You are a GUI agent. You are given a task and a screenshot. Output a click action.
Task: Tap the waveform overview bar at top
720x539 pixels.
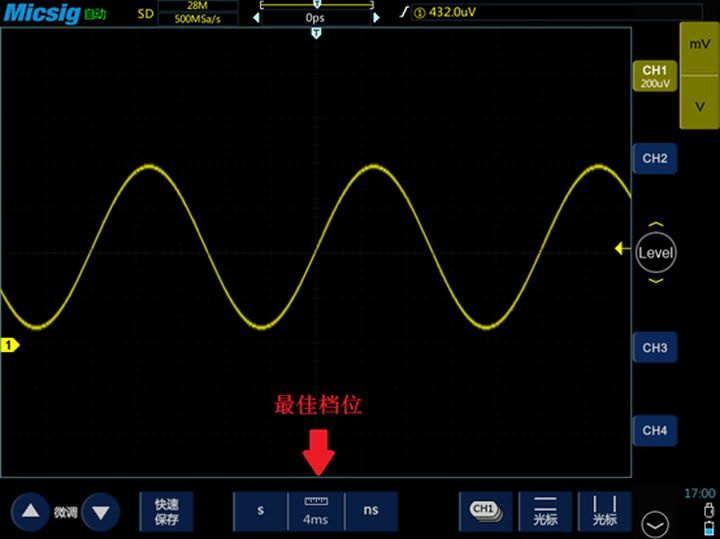pos(316,6)
